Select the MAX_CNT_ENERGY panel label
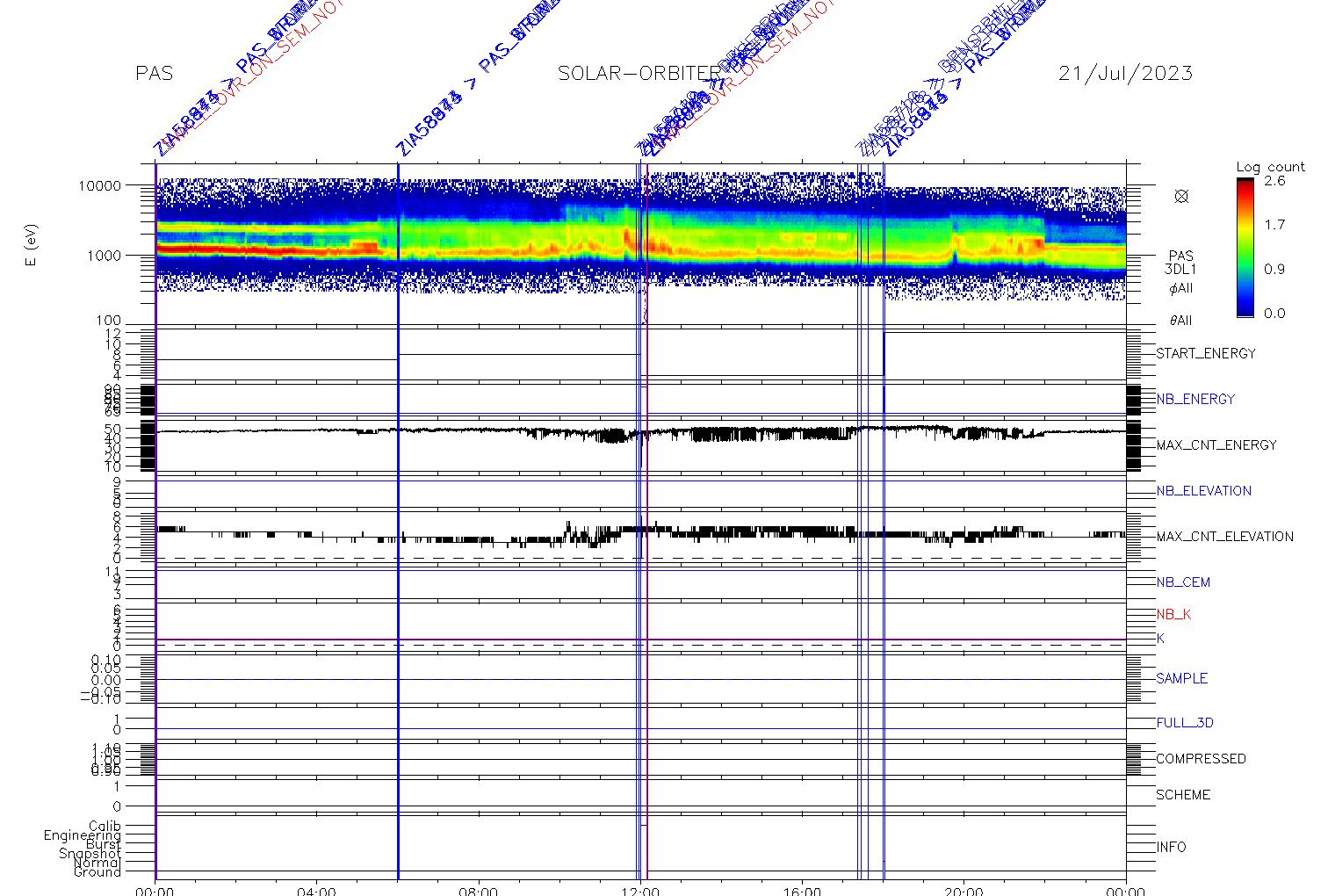The height and width of the screenshot is (896, 1328). point(1216,445)
